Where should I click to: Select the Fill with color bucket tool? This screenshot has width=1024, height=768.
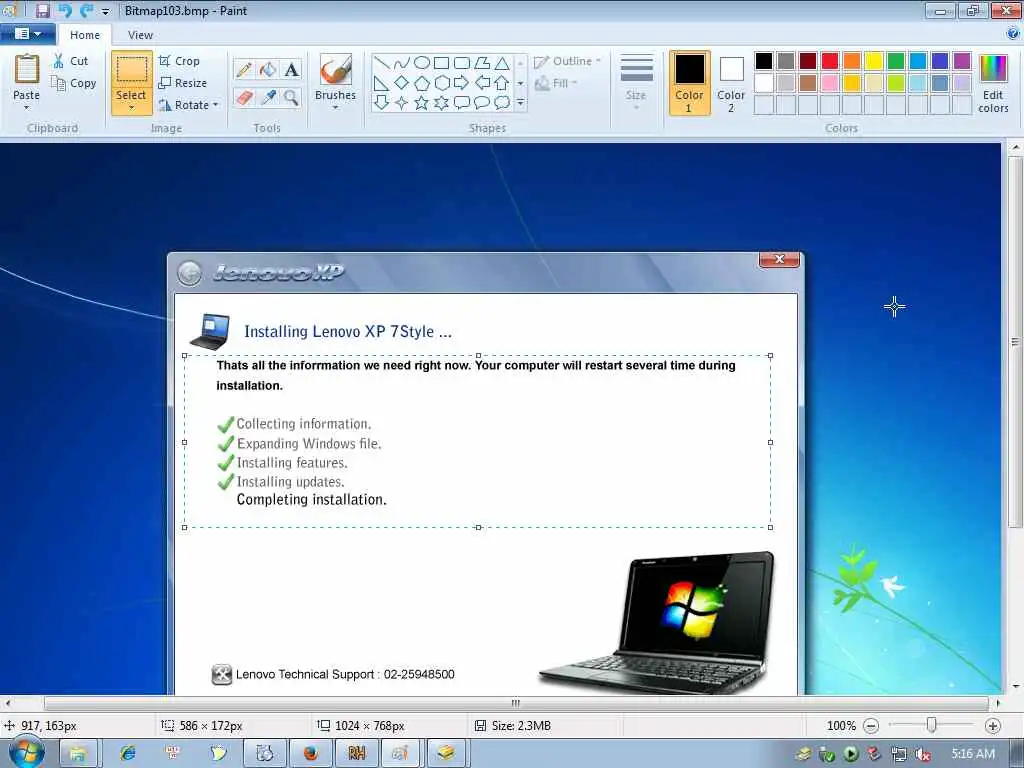tap(268, 69)
